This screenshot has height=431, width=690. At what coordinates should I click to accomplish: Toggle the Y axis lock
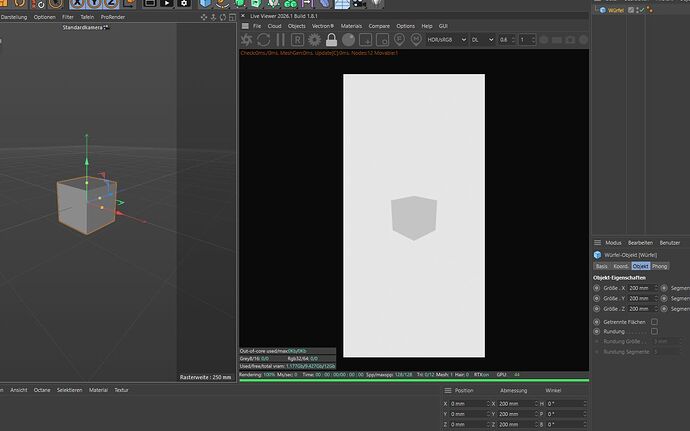94,4
